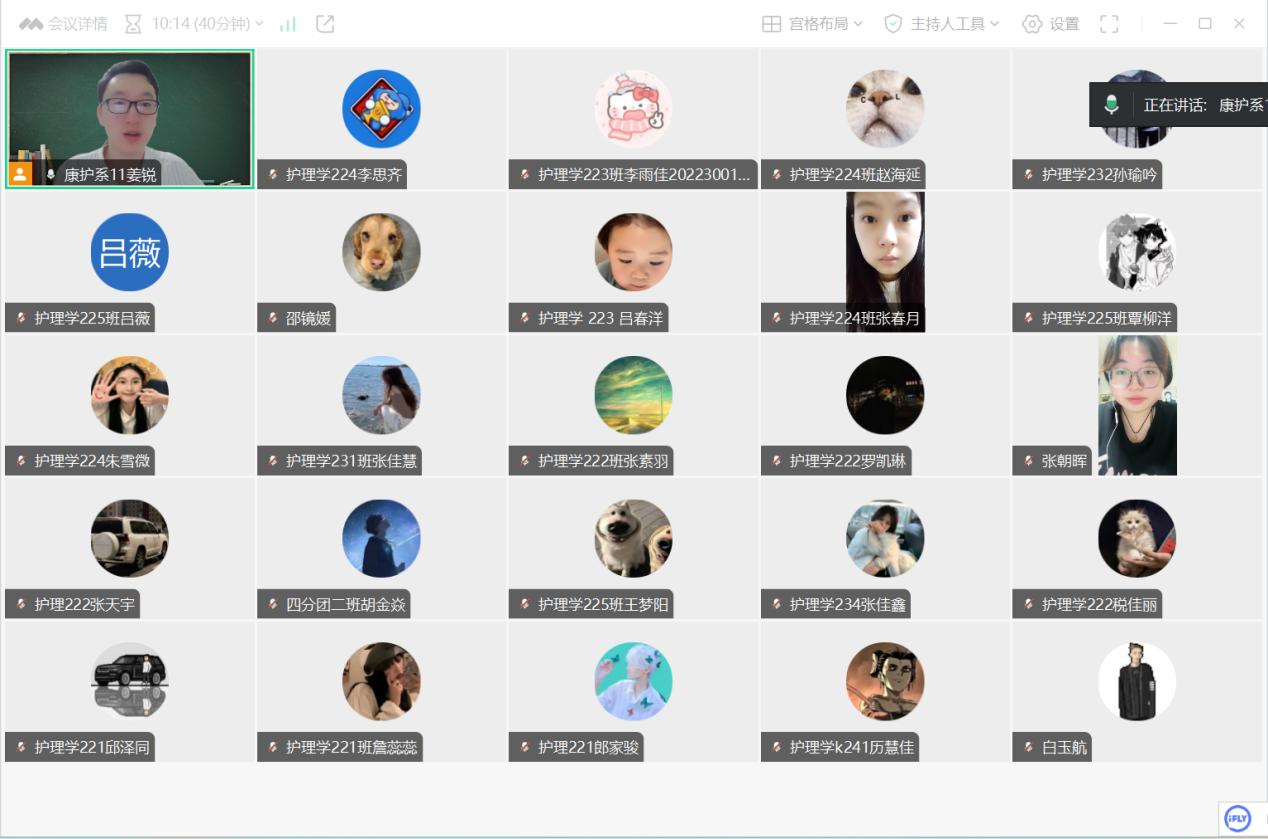Viewport: 1268px width, 839px height.
Task: Expand the 10:14 (40分钟) timer dropdown
Action: coord(194,24)
